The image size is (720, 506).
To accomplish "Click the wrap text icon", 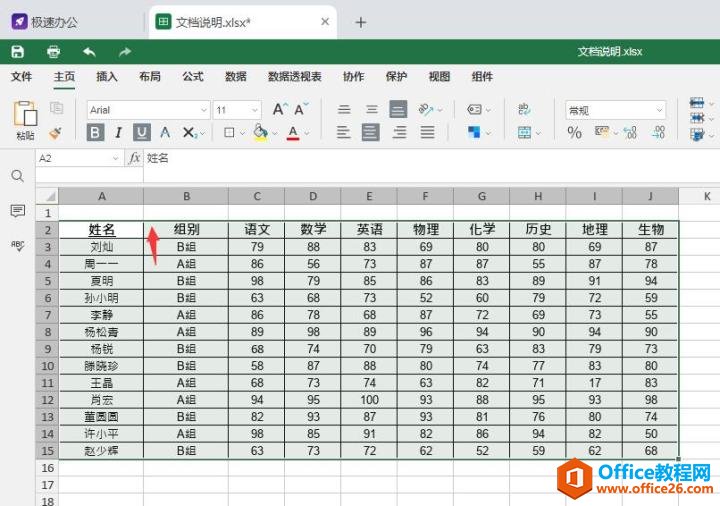I will tap(524, 109).
